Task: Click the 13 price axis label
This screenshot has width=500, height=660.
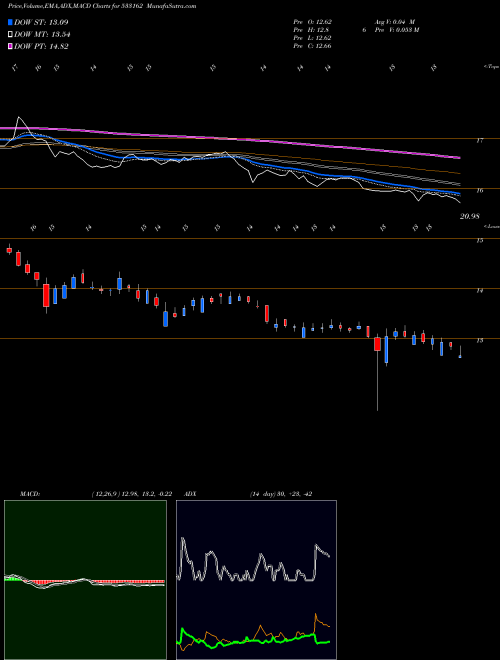Action: pyautogui.click(x=479, y=341)
